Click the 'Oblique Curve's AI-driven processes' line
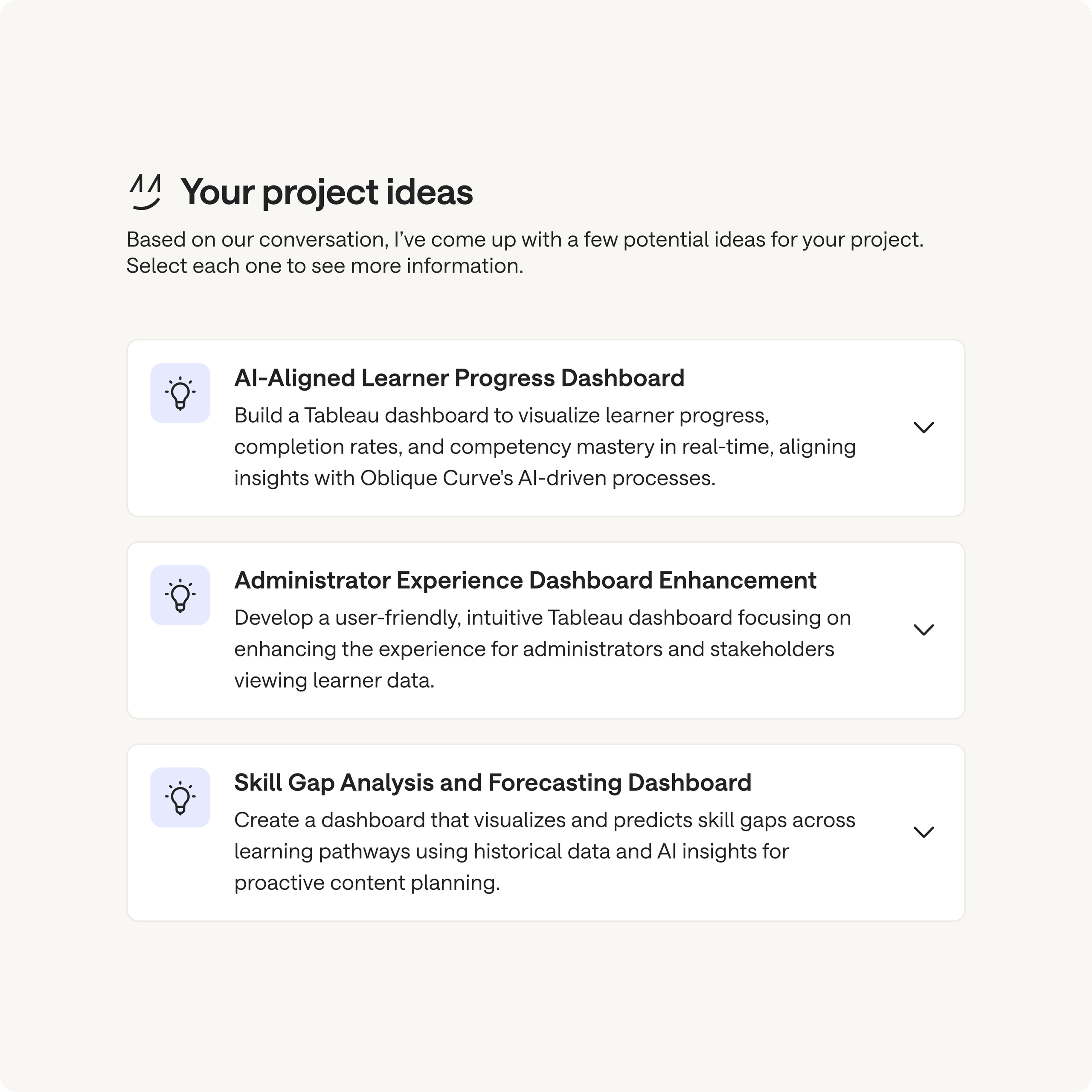 [475, 478]
